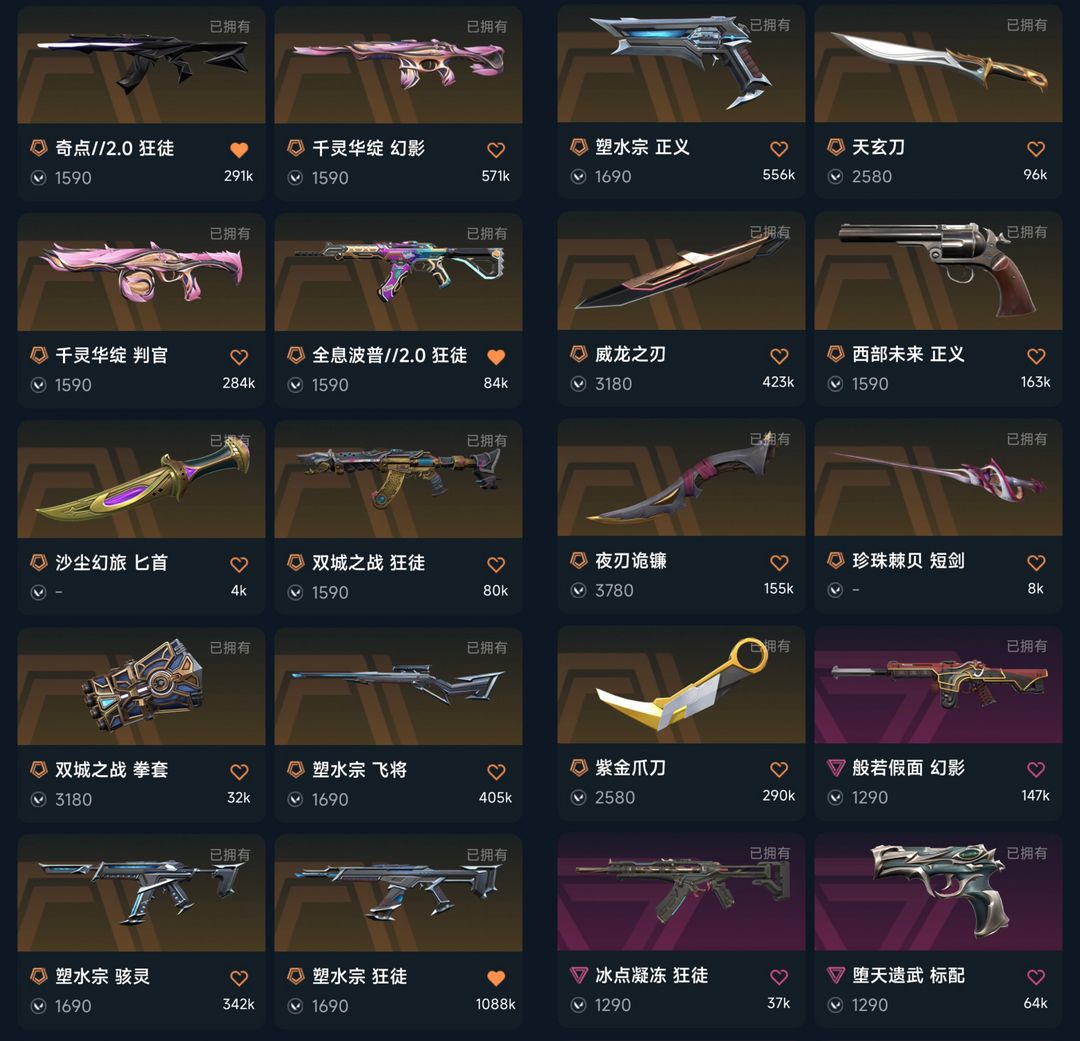Viewport: 1080px width, 1041px height.
Task: Favorite the 千灵华绽 幻影 skin heart
Action: 496,150
